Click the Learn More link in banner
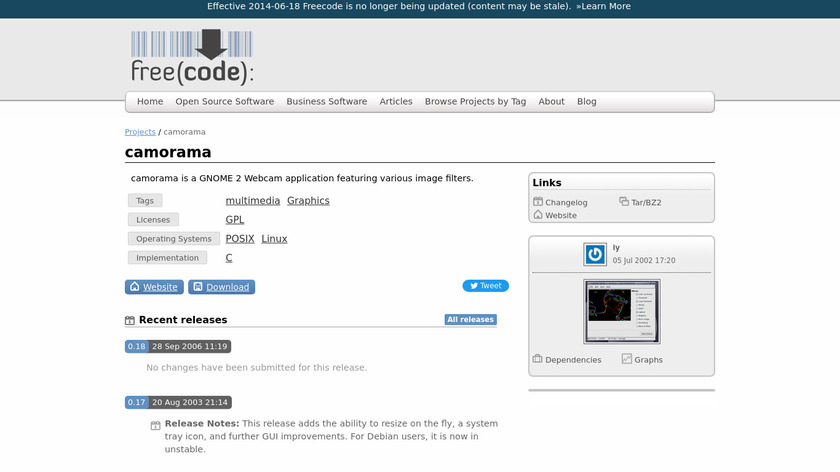 [x=604, y=6]
